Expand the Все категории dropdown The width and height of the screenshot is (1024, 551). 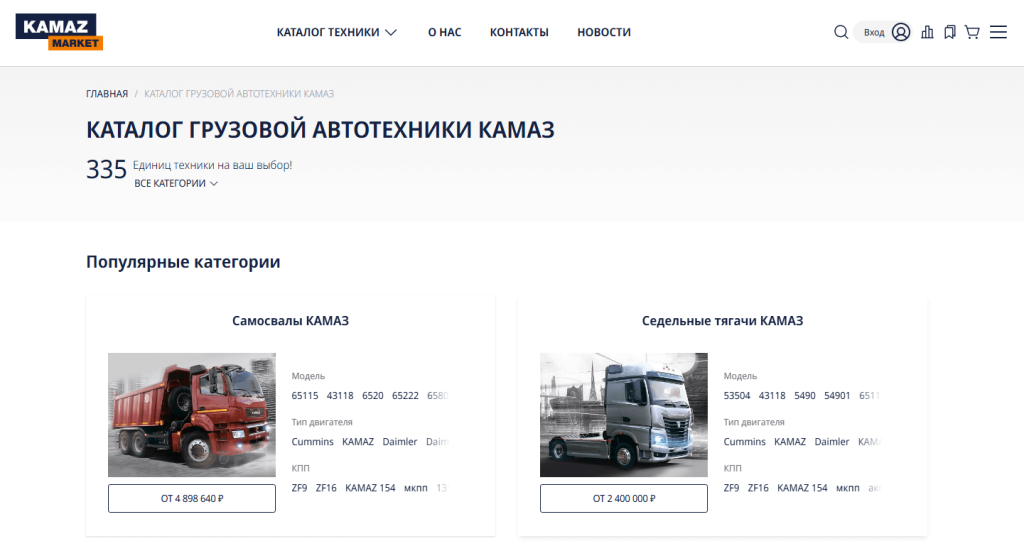tap(176, 183)
